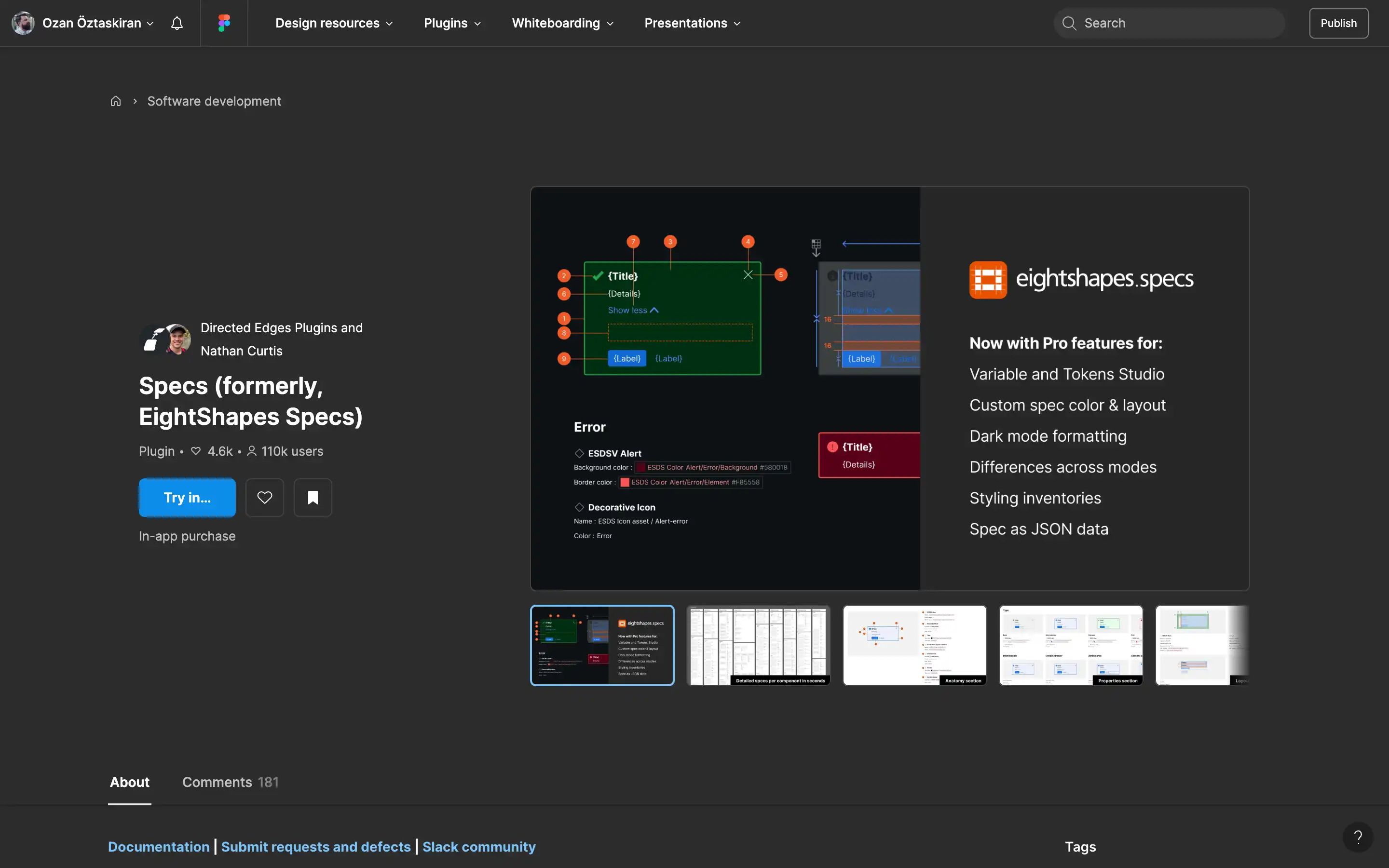
Task: Switch to the Comments tab
Action: 230,782
